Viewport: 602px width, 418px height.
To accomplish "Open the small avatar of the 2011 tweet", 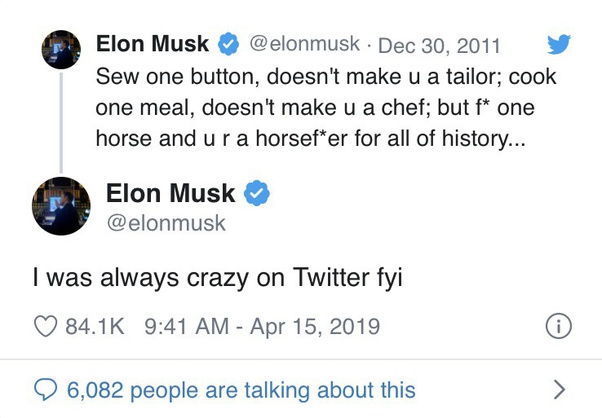I will [x=61, y=50].
